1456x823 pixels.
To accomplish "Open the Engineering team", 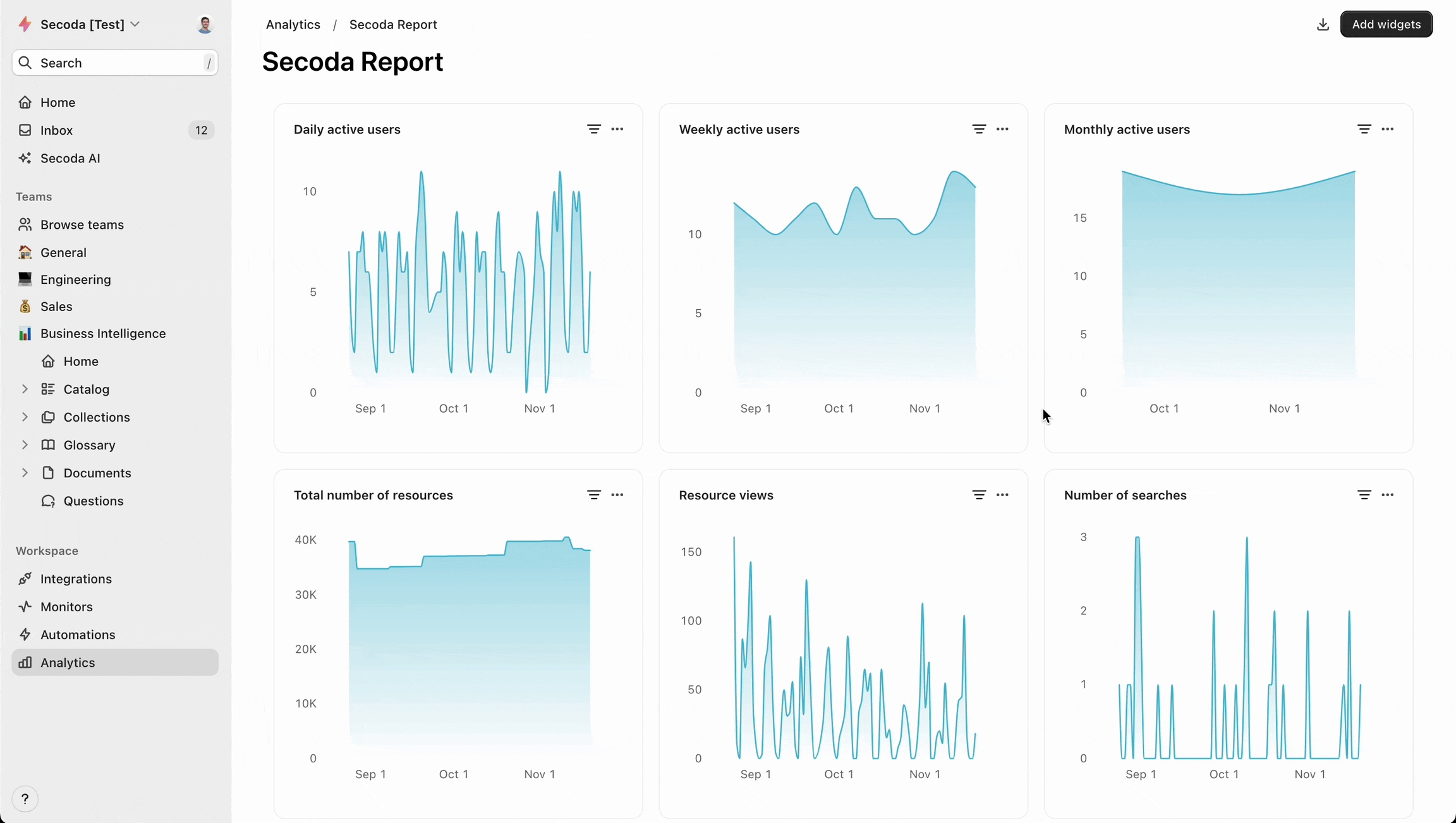I will pos(76,279).
